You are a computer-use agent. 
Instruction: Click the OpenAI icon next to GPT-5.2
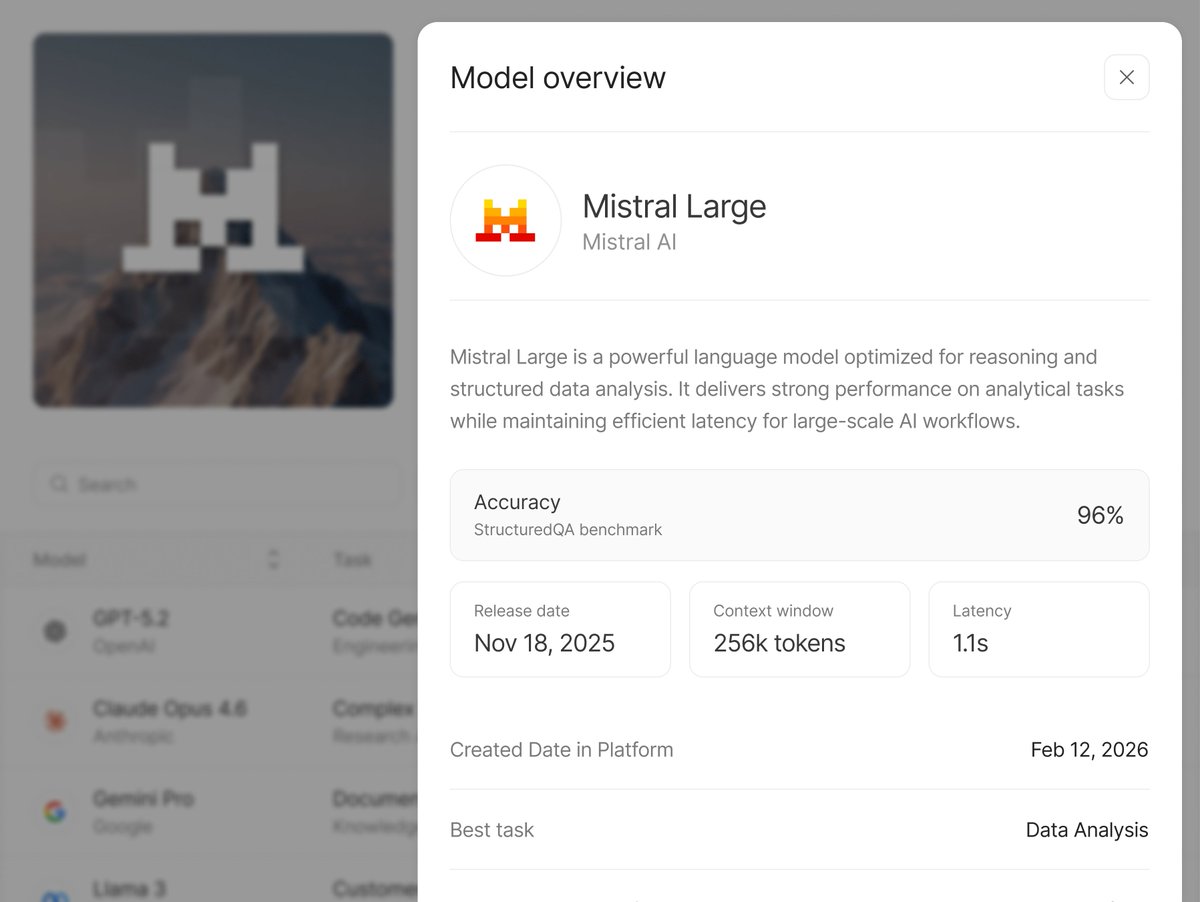tap(55, 631)
